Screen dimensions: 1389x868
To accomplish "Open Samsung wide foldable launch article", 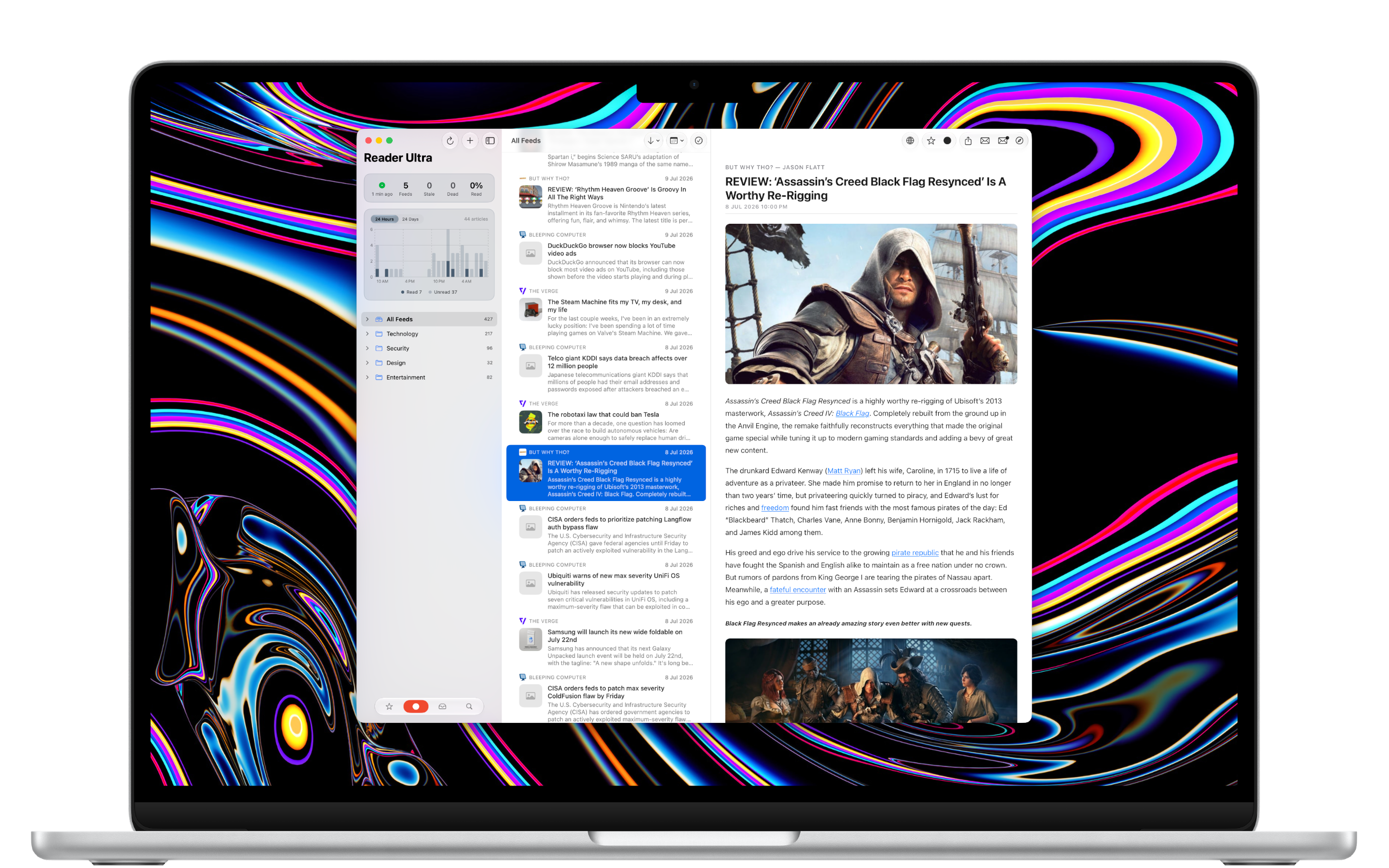I will click(606, 642).
